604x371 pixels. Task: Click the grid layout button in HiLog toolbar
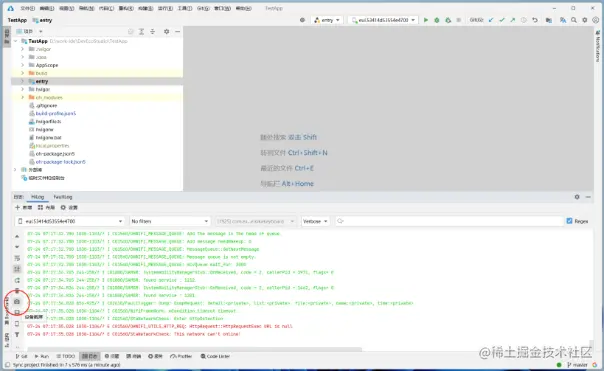click(46, 208)
